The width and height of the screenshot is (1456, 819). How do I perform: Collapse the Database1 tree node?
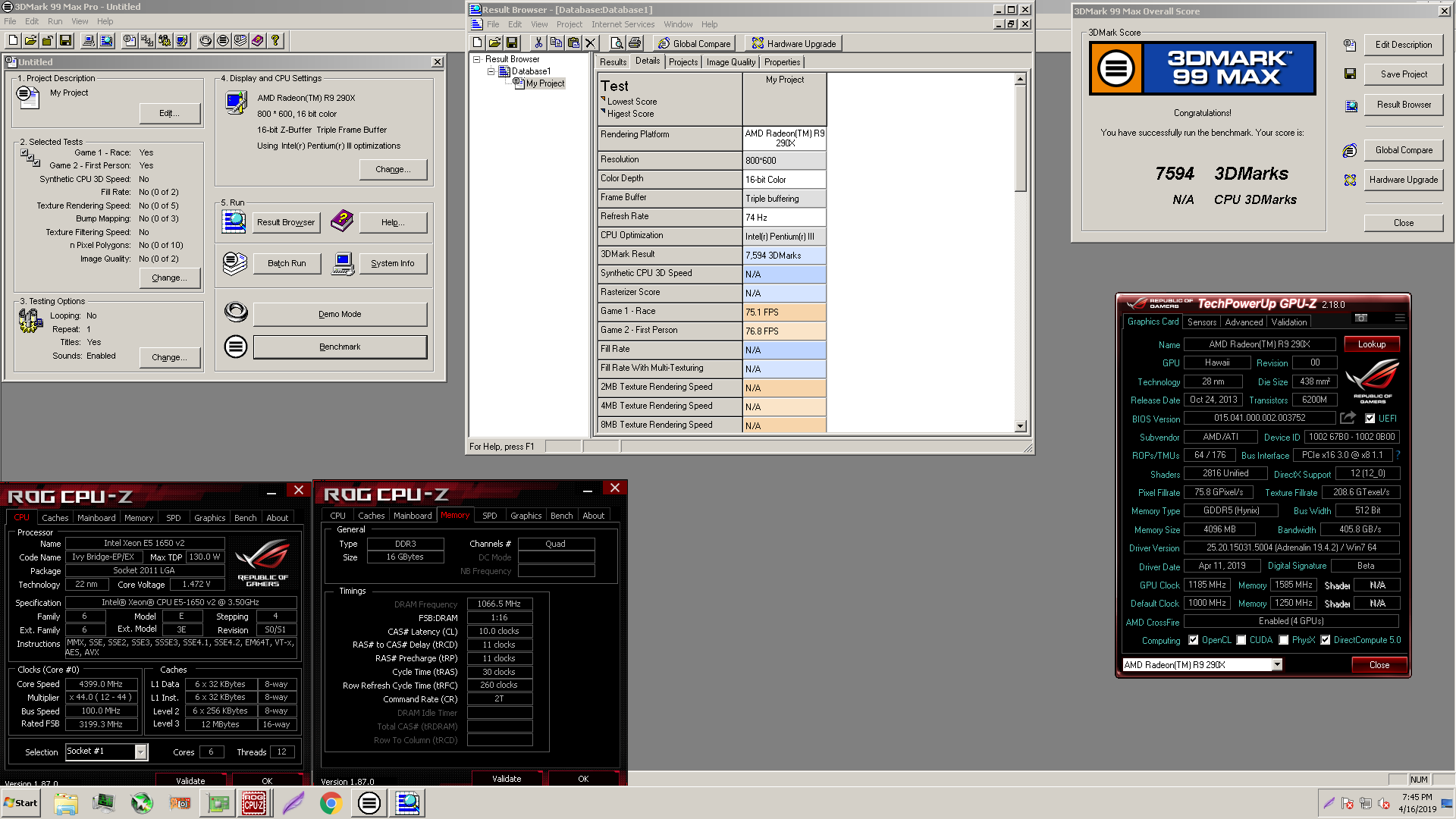pyautogui.click(x=491, y=71)
